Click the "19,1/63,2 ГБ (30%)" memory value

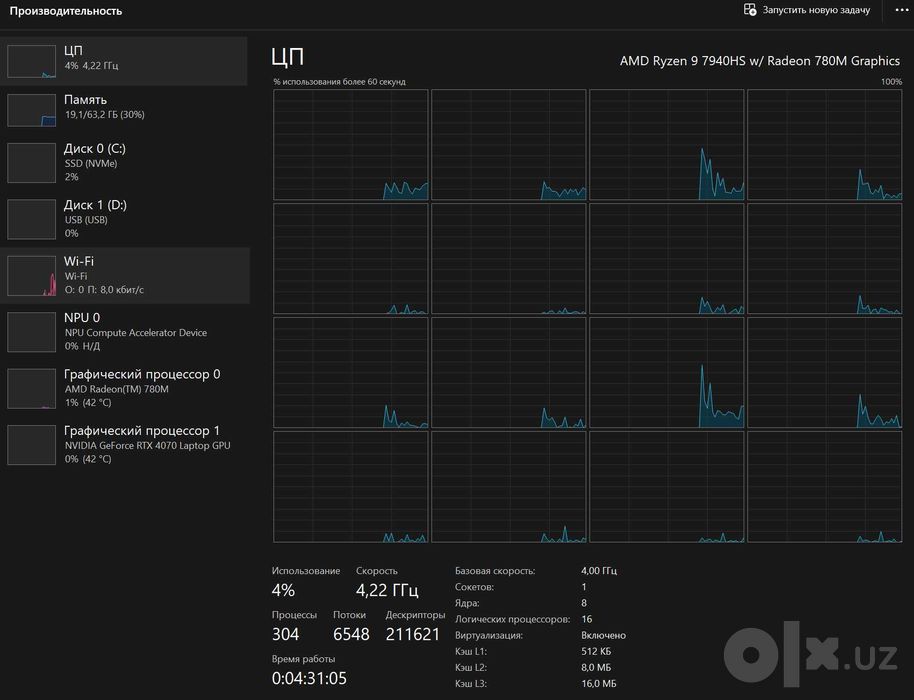click(104, 115)
